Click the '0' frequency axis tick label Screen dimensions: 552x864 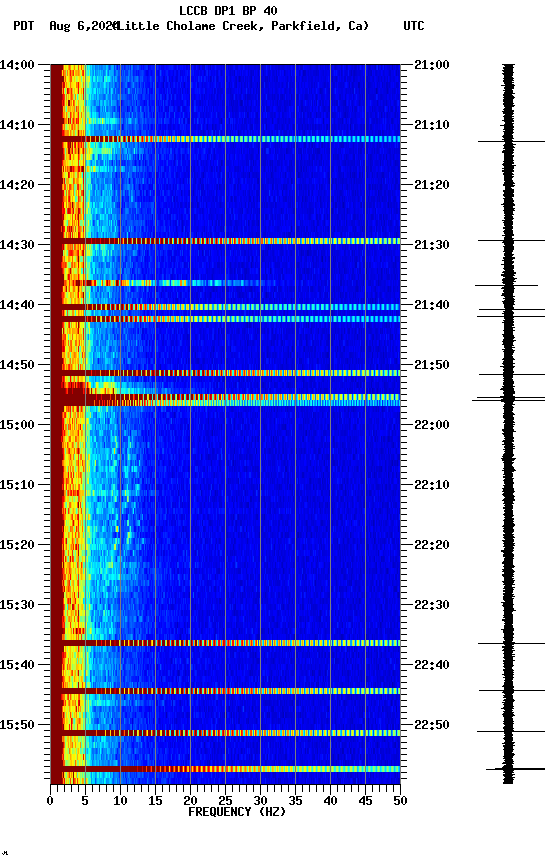[50, 801]
